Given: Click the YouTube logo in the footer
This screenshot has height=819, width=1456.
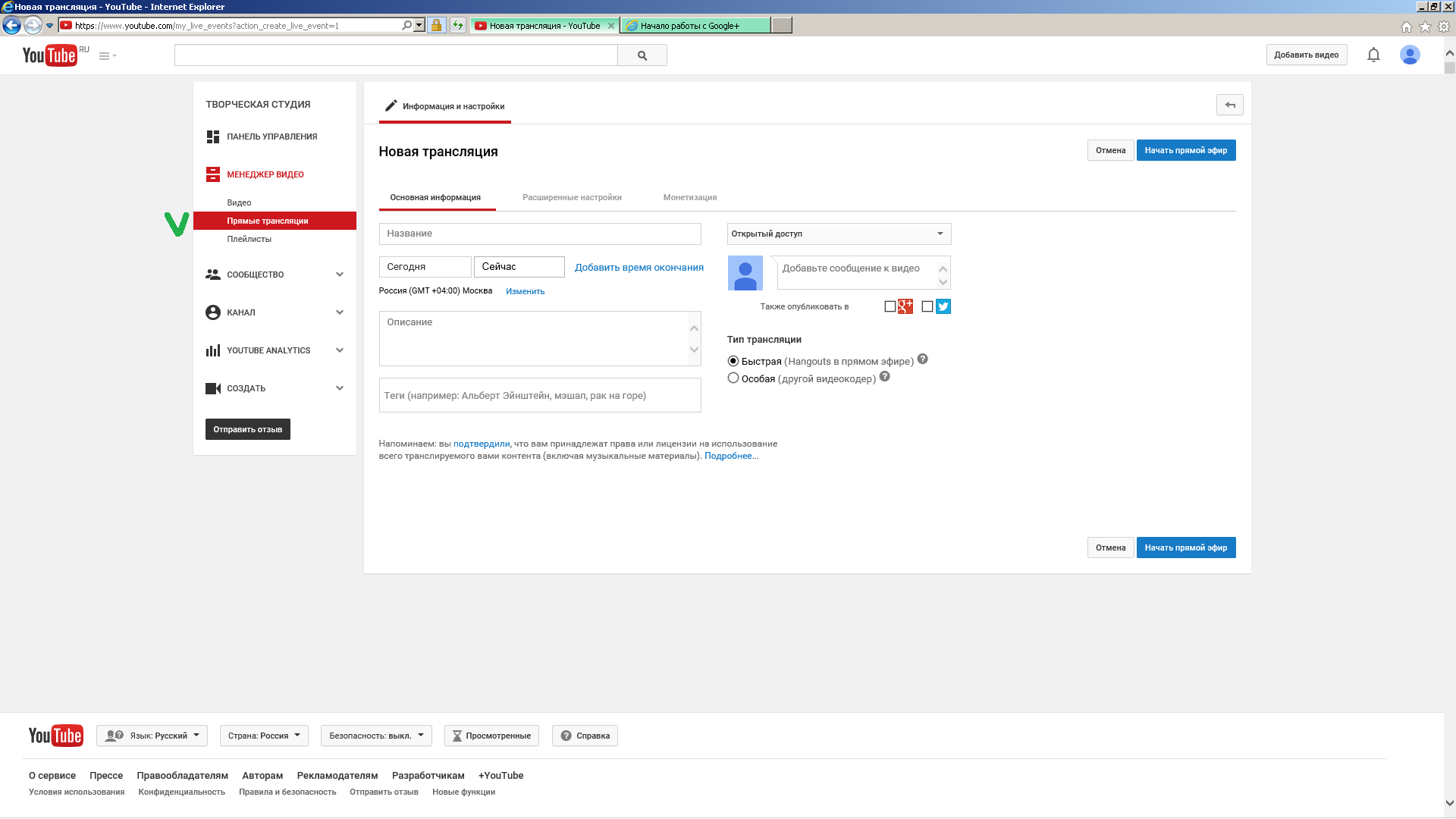Looking at the screenshot, I should coord(55,736).
